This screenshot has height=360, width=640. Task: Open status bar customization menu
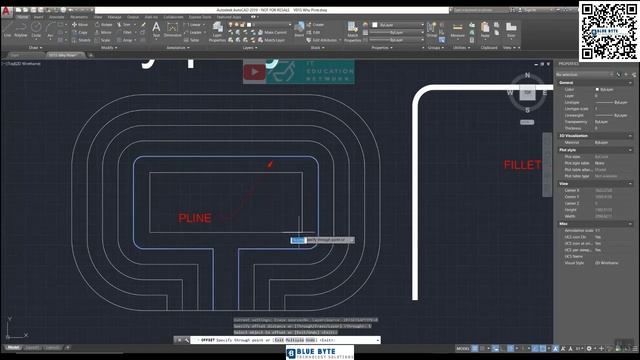click(635, 349)
